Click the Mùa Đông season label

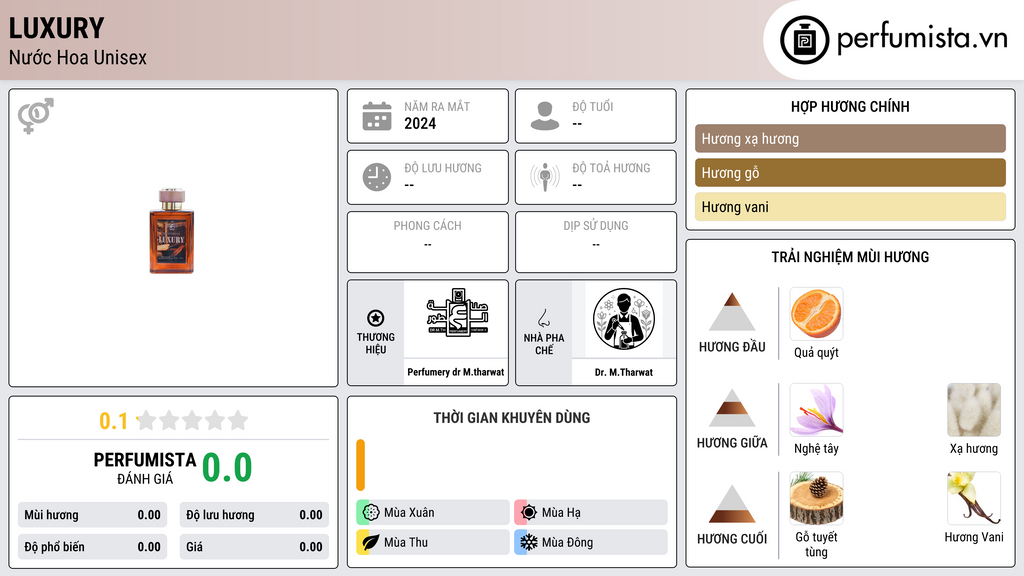[x=568, y=542]
